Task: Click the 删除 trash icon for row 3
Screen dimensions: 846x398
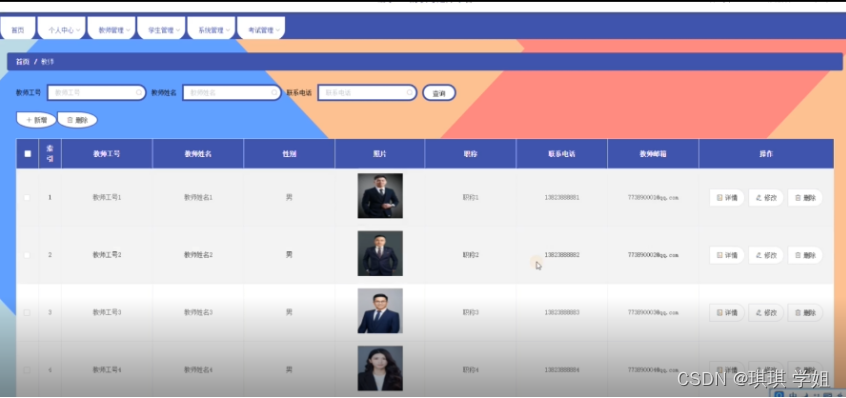Action: click(797, 313)
